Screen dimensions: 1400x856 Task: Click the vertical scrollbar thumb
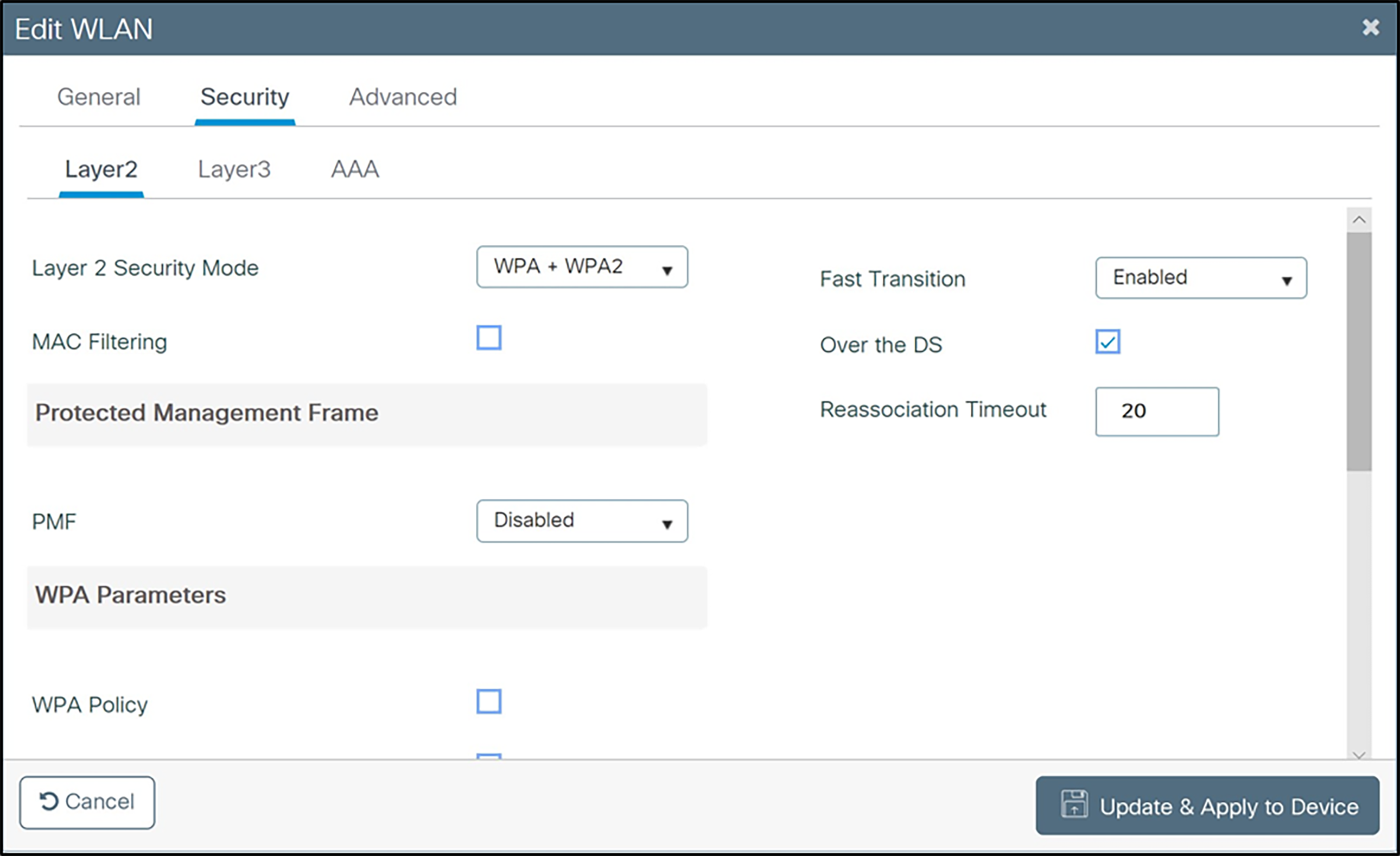point(1359,351)
